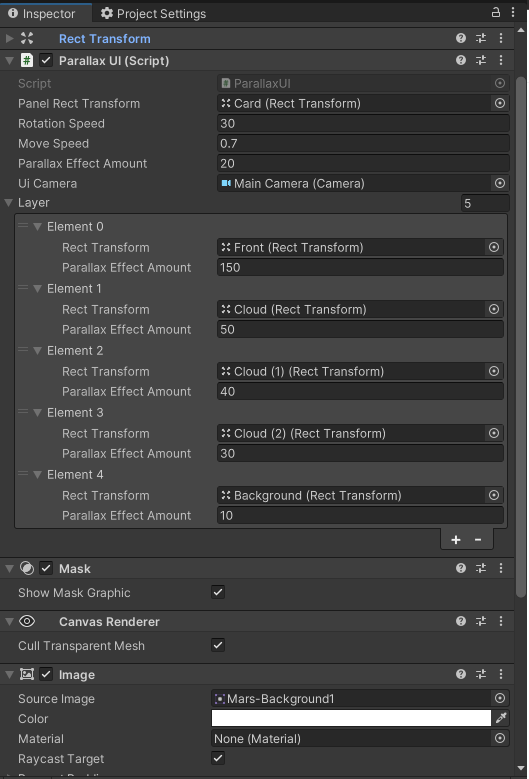Image resolution: width=529 pixels, height=779 pixels.
Task: Open the Inspector panel kebab menu
Action: (513, 12)
